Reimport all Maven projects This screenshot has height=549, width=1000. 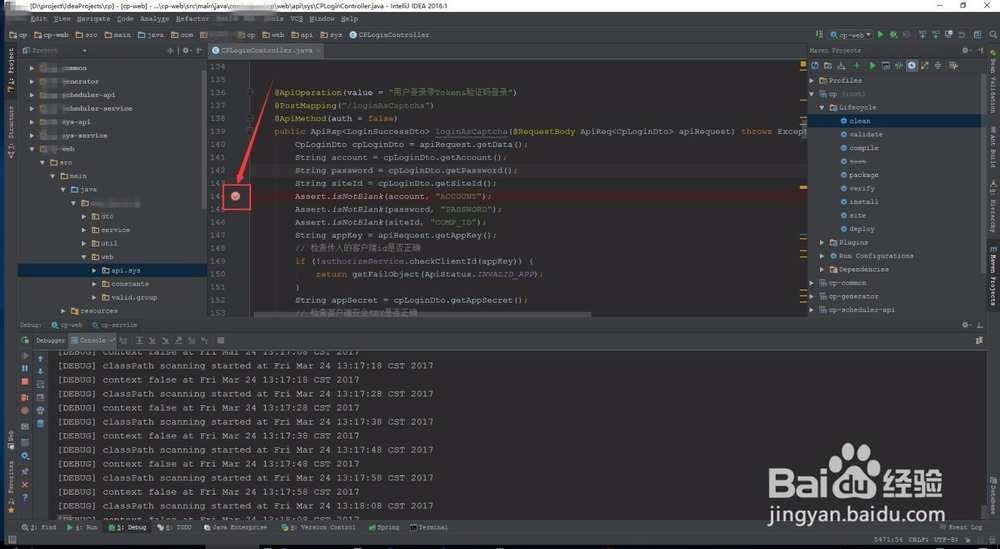(x=814, y=66)
